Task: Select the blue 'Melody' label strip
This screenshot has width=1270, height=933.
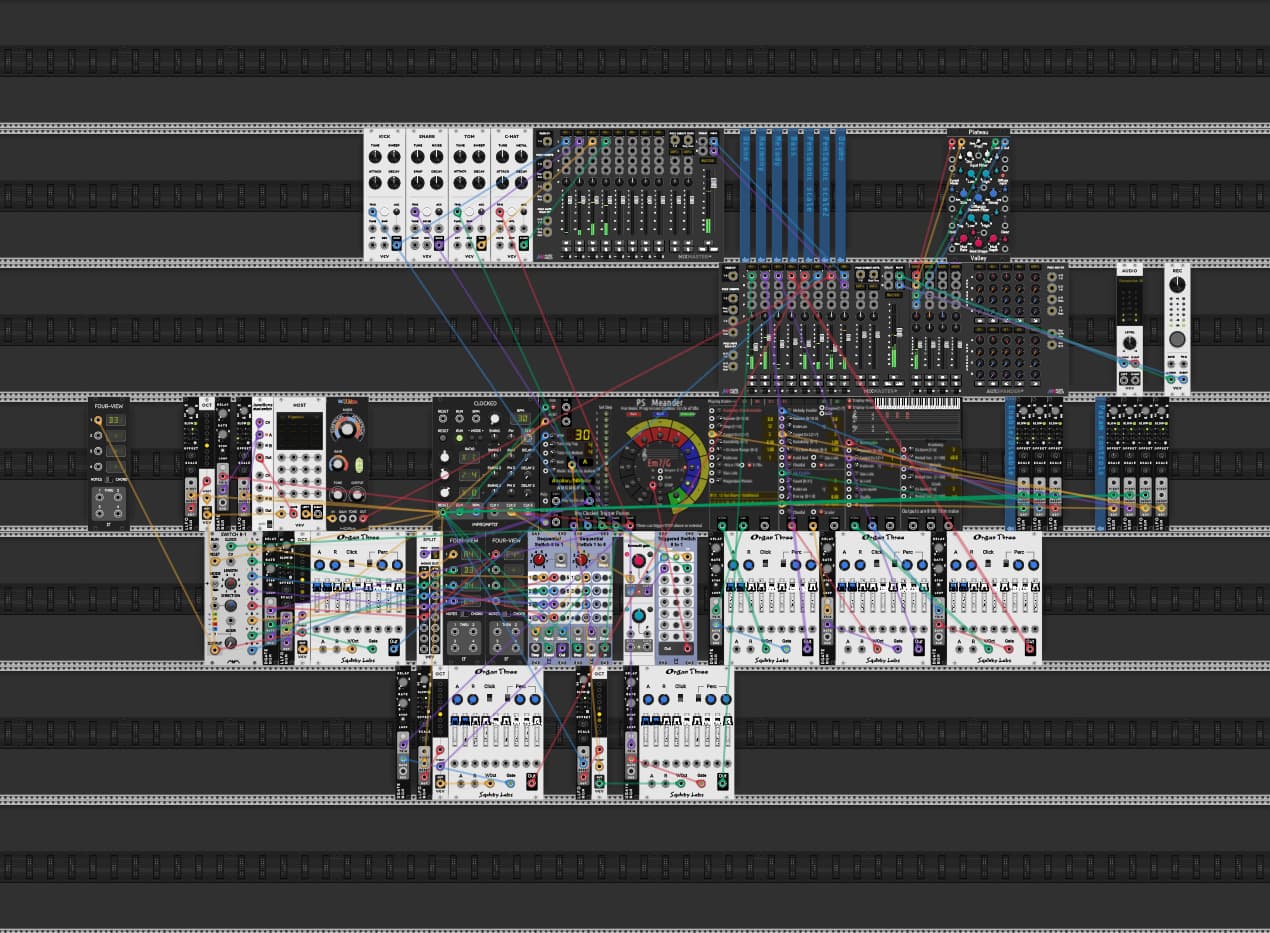Action: coord(777,195)
